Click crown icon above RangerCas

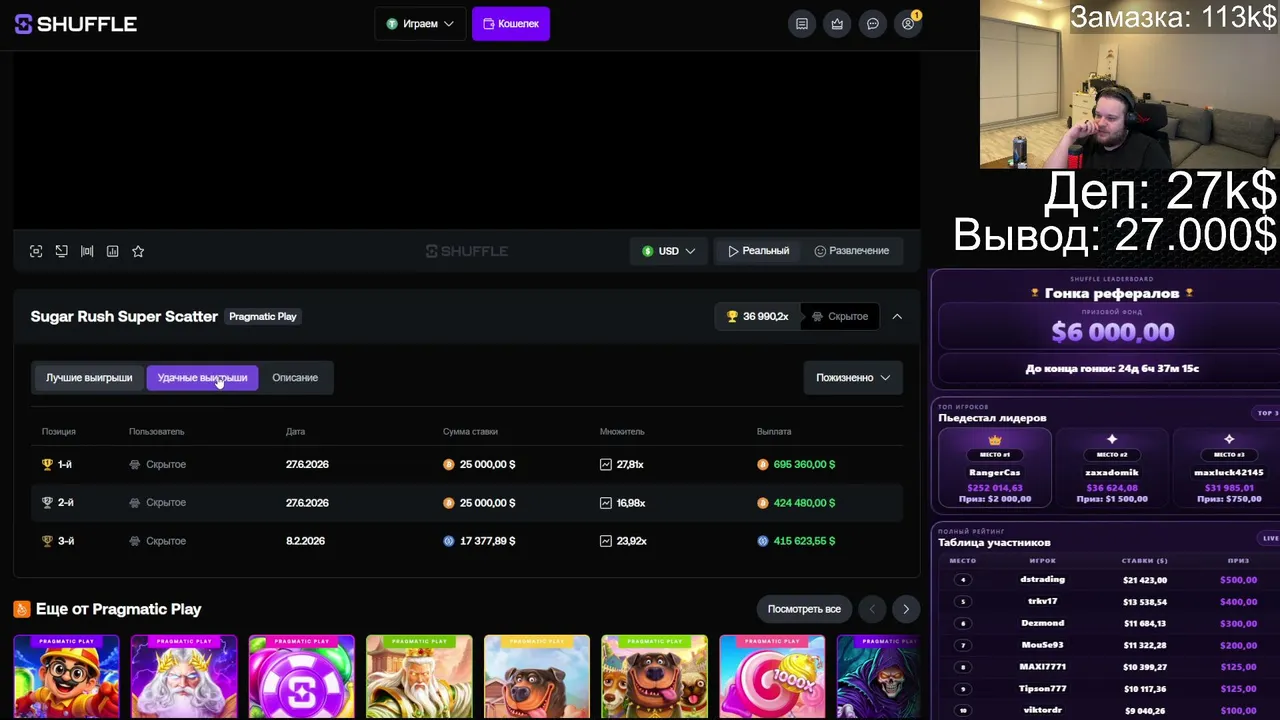pyautogui.click(x=995, y=440)
